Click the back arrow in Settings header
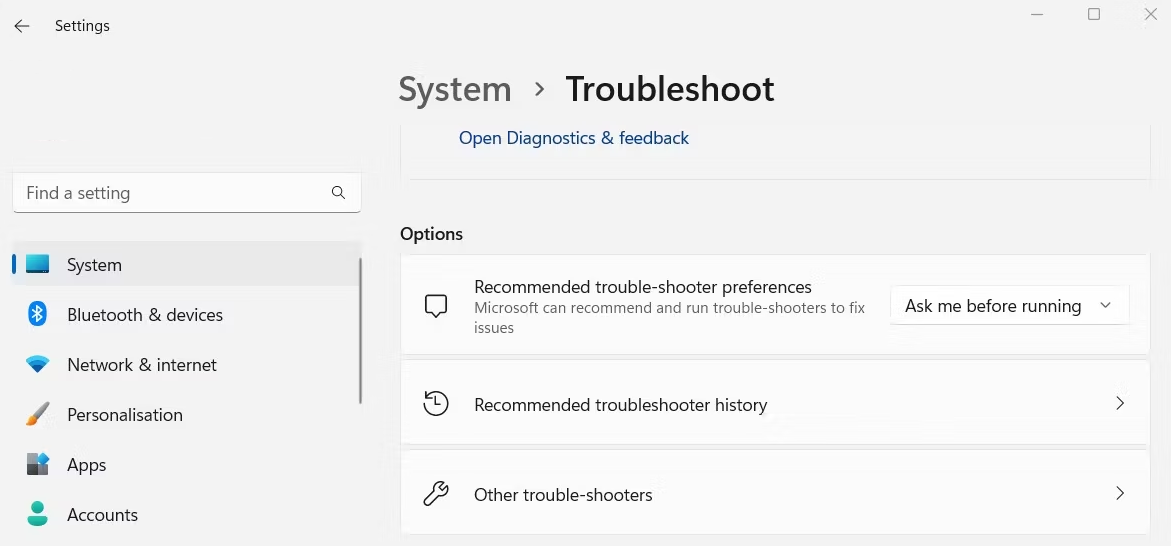 (x=22, y=26)
